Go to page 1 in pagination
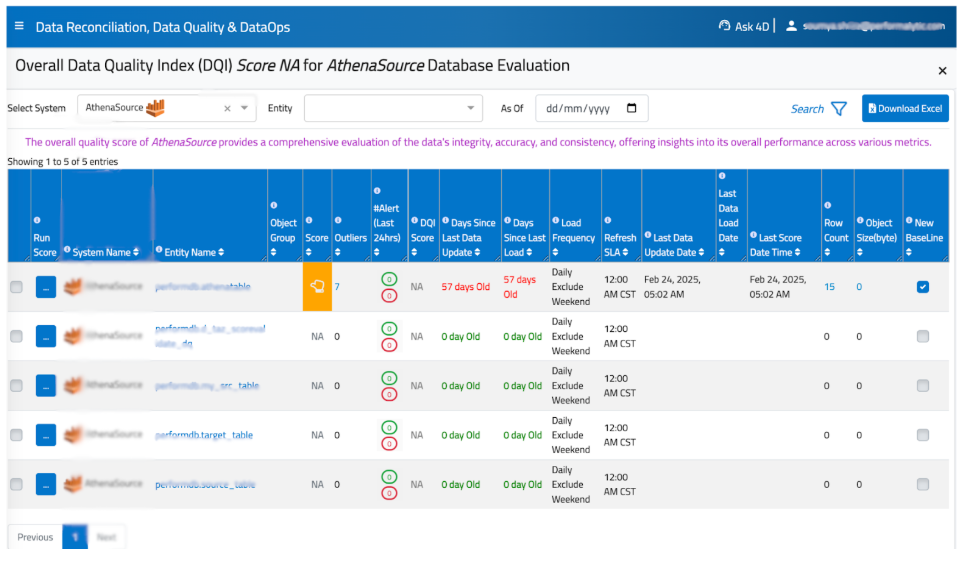 pos(75,537)
